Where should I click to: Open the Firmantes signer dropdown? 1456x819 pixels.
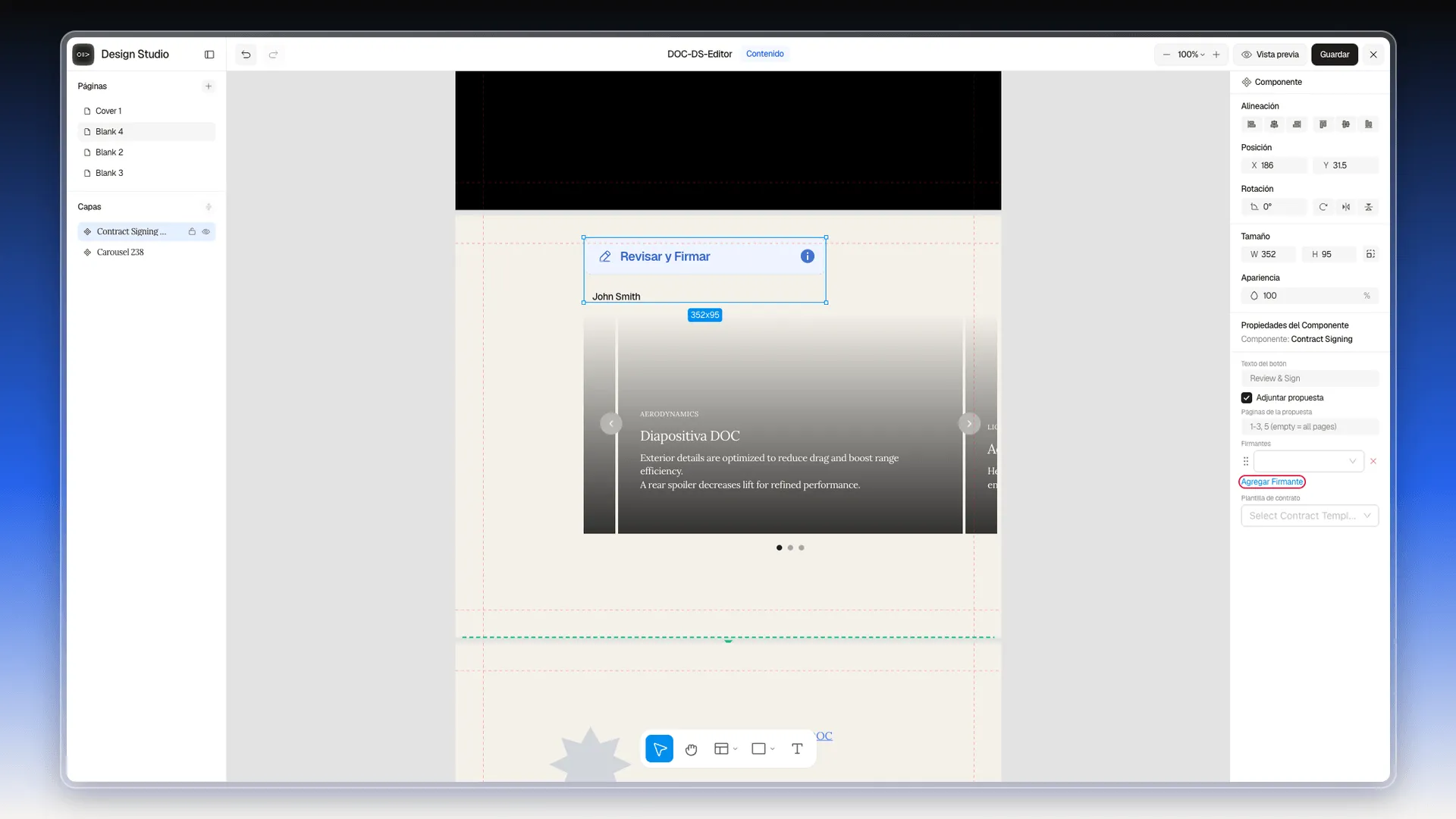(x=1309, y=461)
